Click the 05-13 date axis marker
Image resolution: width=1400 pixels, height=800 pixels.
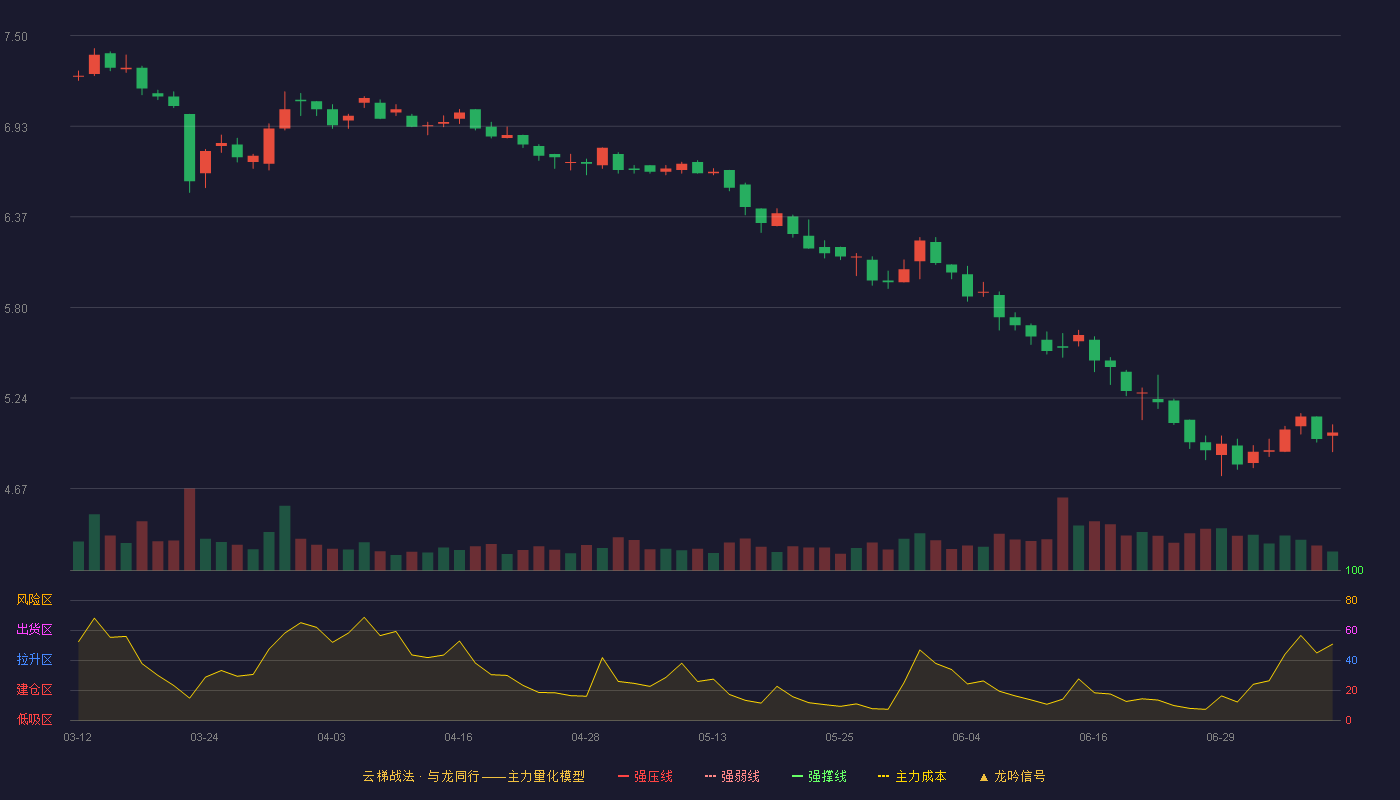(712, 737)
